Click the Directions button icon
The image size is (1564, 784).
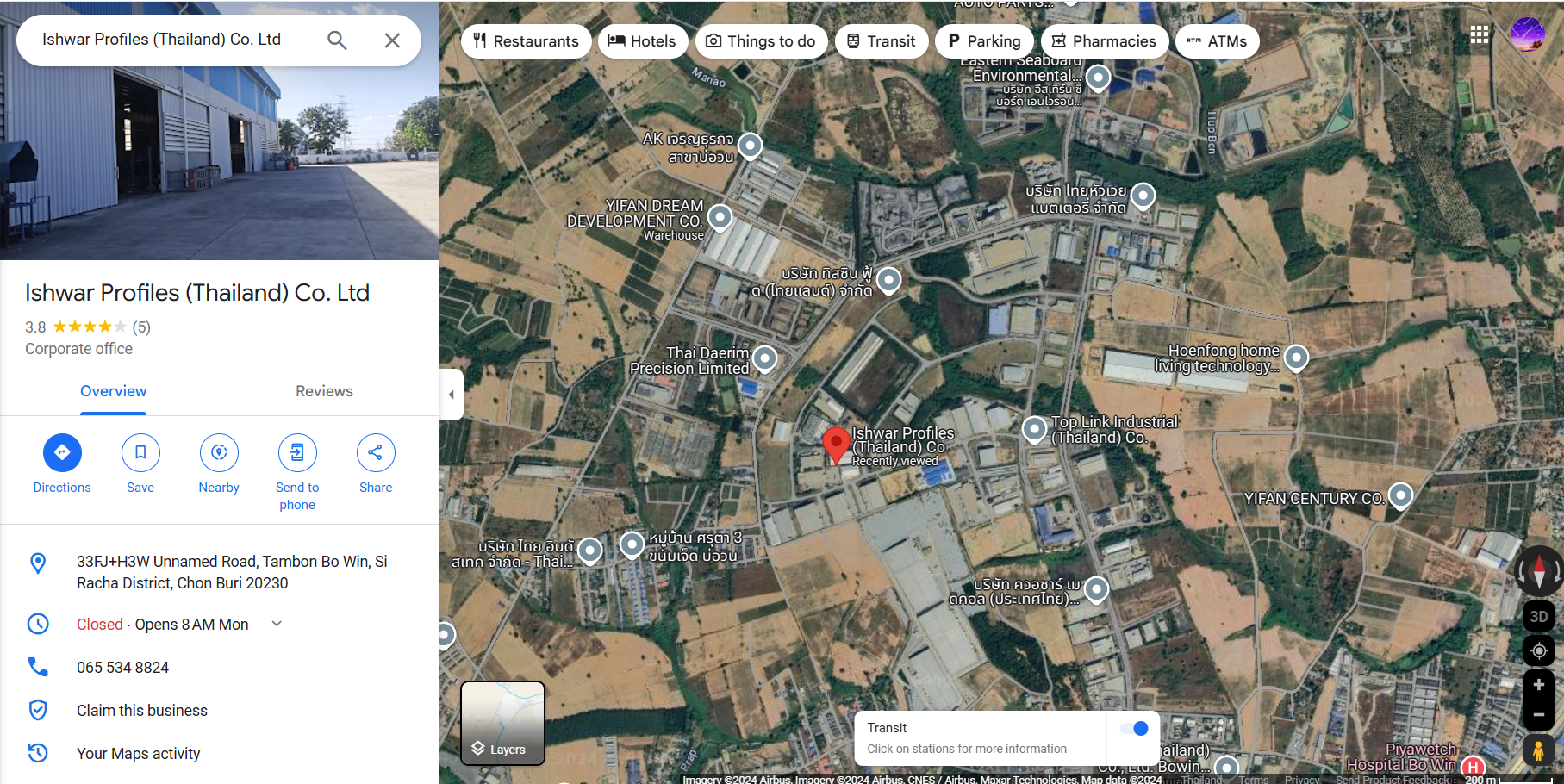[x=62, y=452]
